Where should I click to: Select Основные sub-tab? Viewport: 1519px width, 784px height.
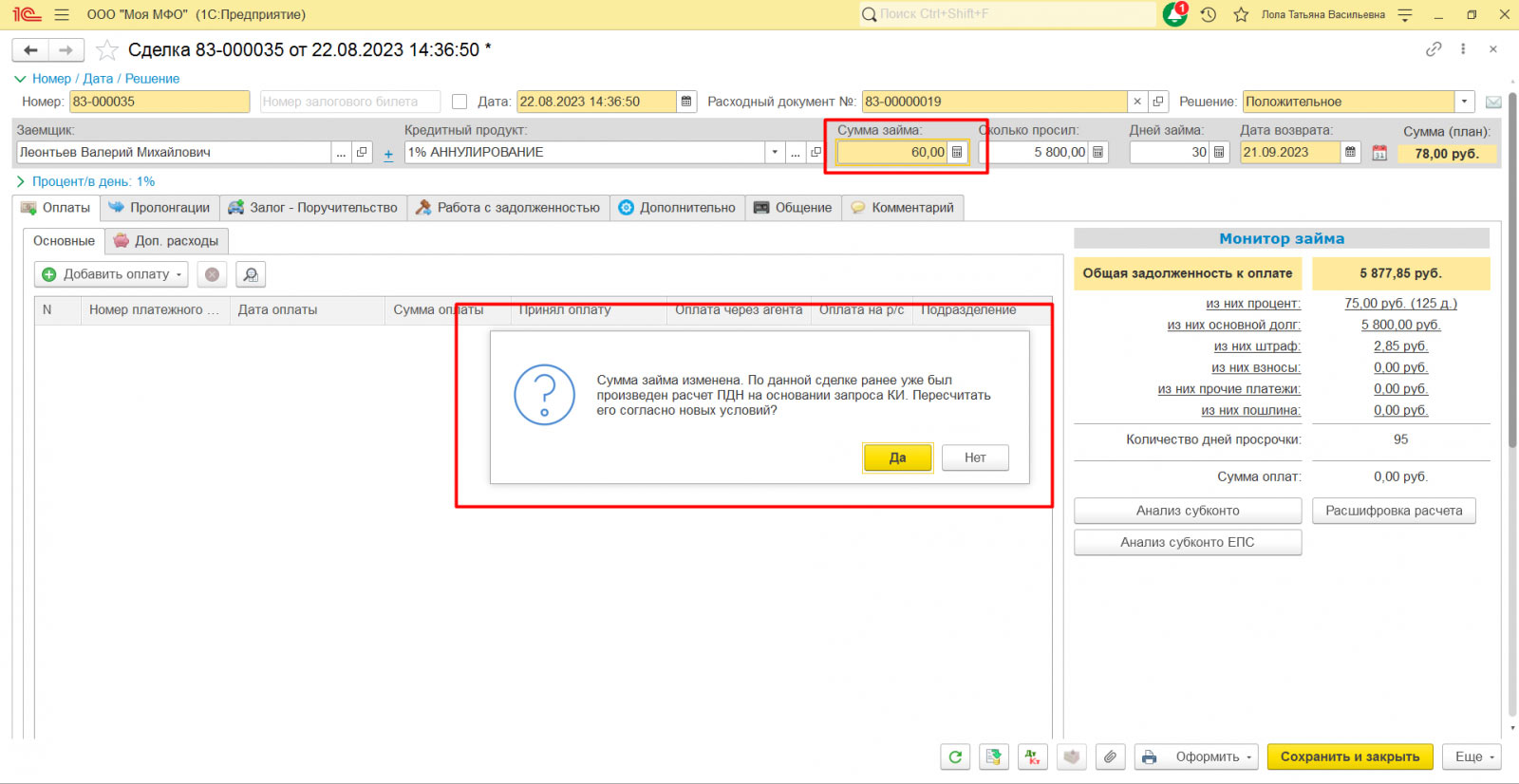[64, 241]
